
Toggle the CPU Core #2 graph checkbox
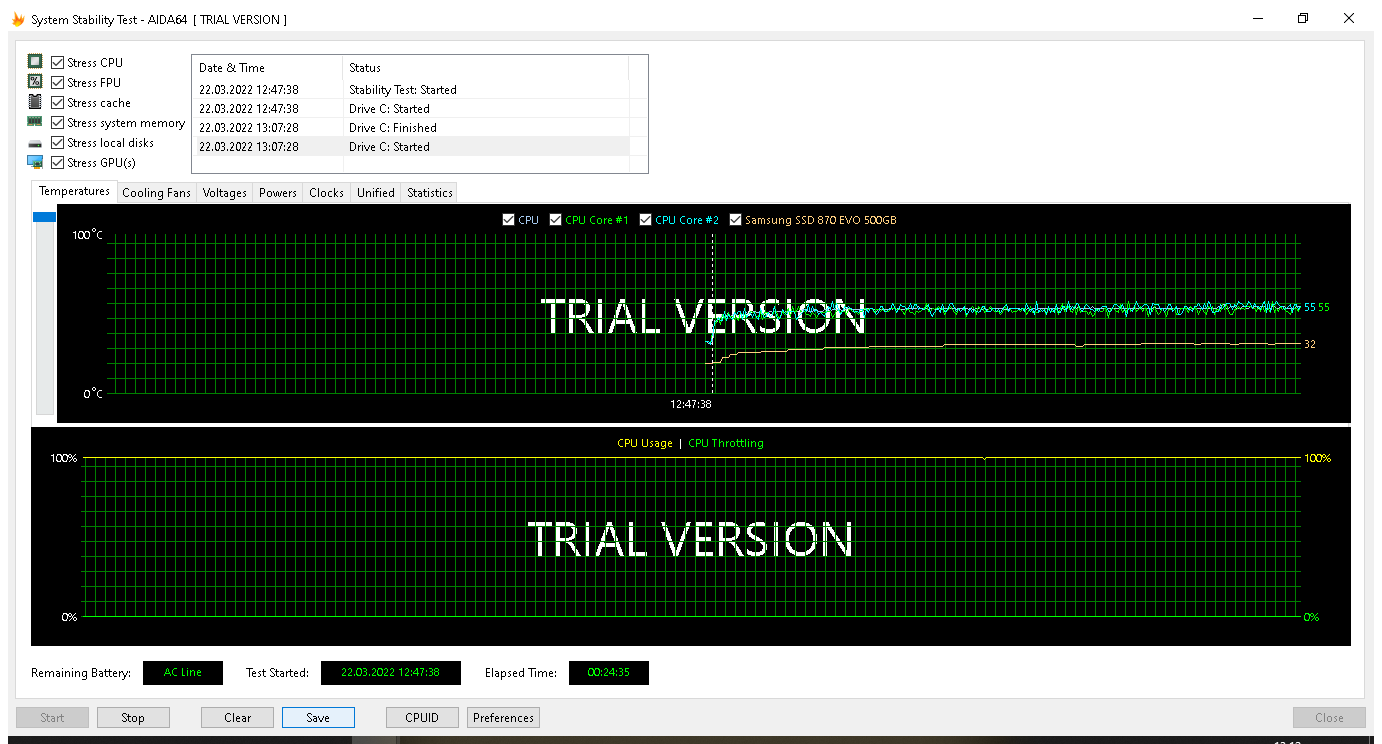[646, 220]
